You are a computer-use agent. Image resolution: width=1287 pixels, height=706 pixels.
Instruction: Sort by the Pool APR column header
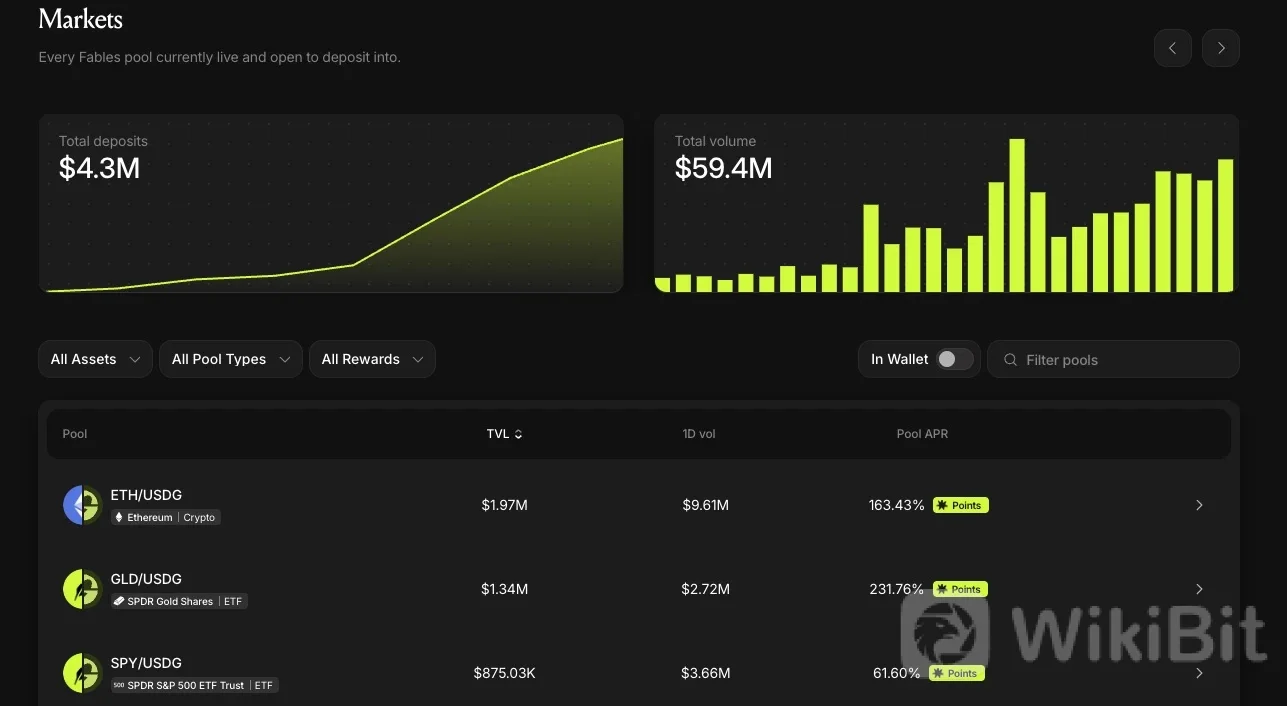[922, 434]
